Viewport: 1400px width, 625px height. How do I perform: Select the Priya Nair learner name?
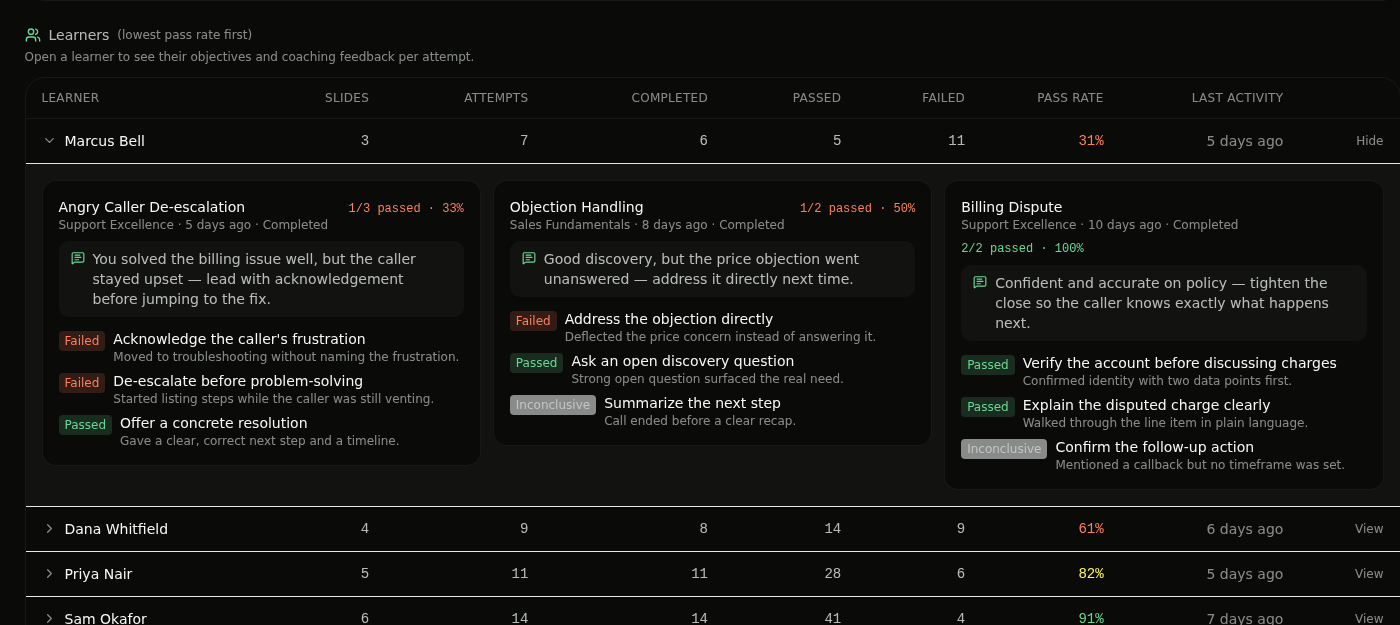point(98,574)
